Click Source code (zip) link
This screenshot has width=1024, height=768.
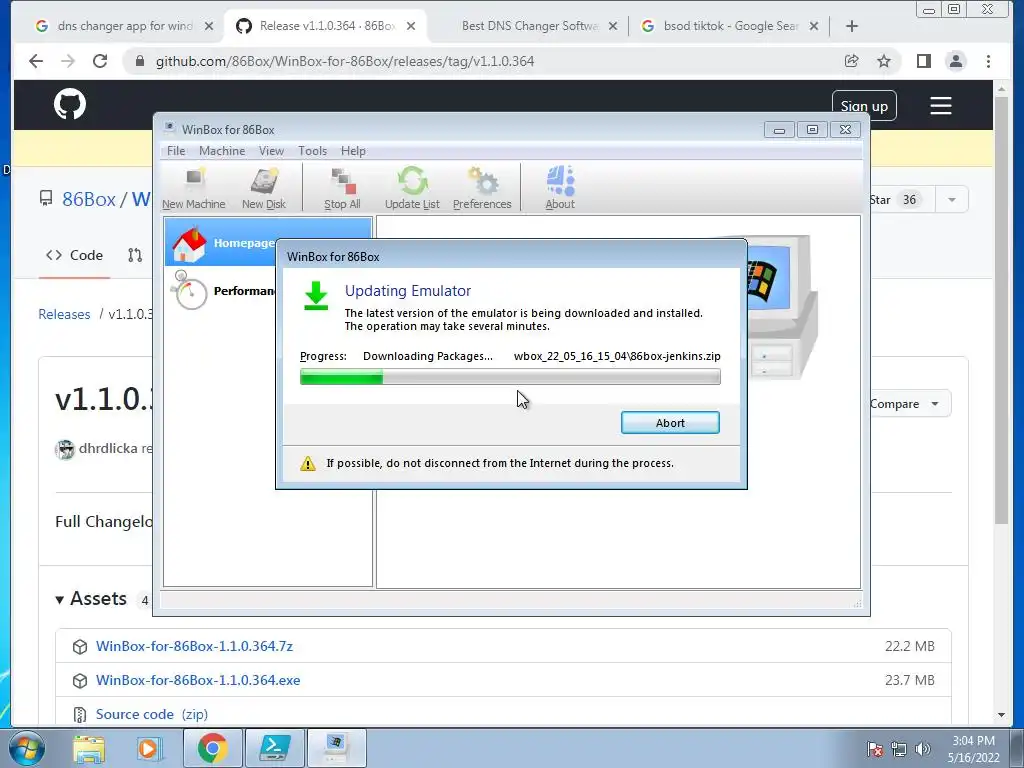coord(152,714)
